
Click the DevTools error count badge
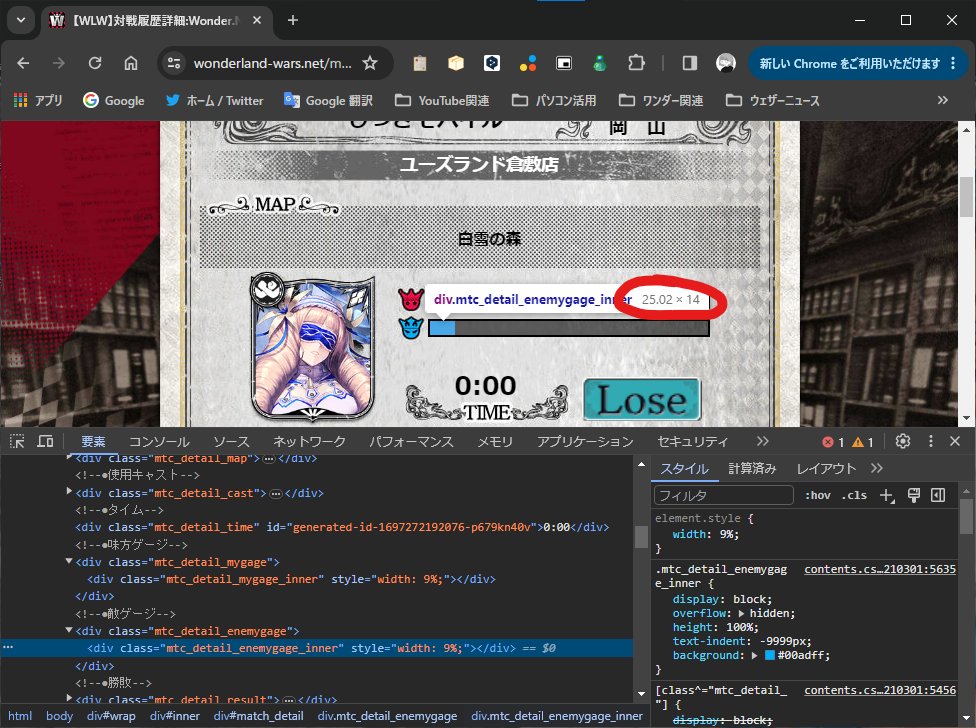[833, 442]
